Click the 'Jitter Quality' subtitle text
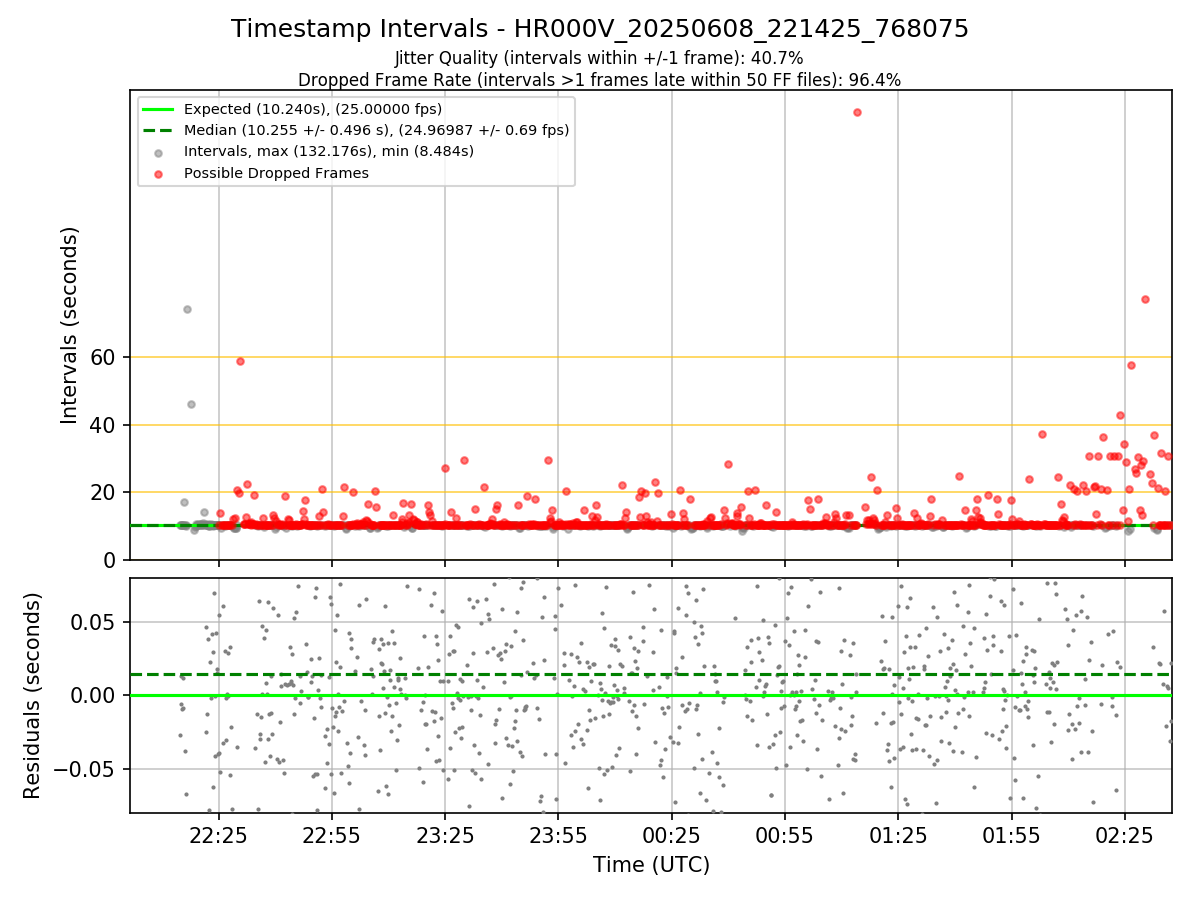Viewport: 1200px width, 900px height. coord(600,58)
